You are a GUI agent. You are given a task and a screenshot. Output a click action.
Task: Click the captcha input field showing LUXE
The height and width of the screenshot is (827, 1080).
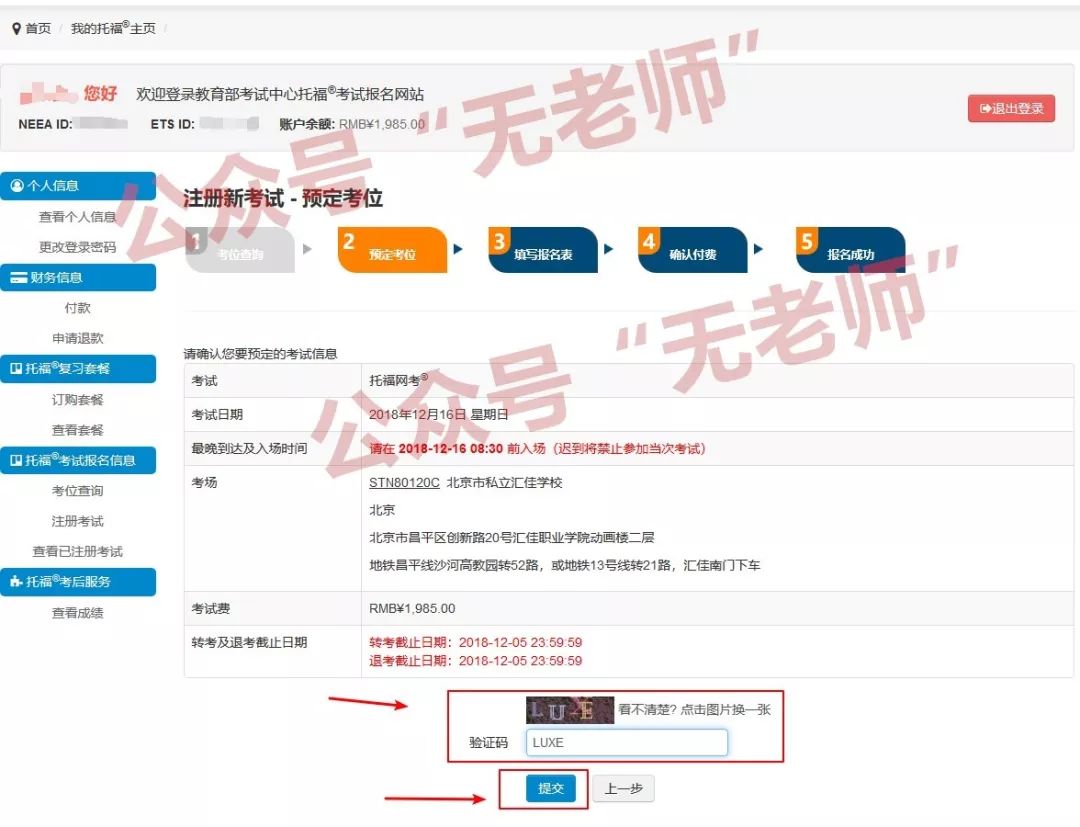[x=626, y=742]
